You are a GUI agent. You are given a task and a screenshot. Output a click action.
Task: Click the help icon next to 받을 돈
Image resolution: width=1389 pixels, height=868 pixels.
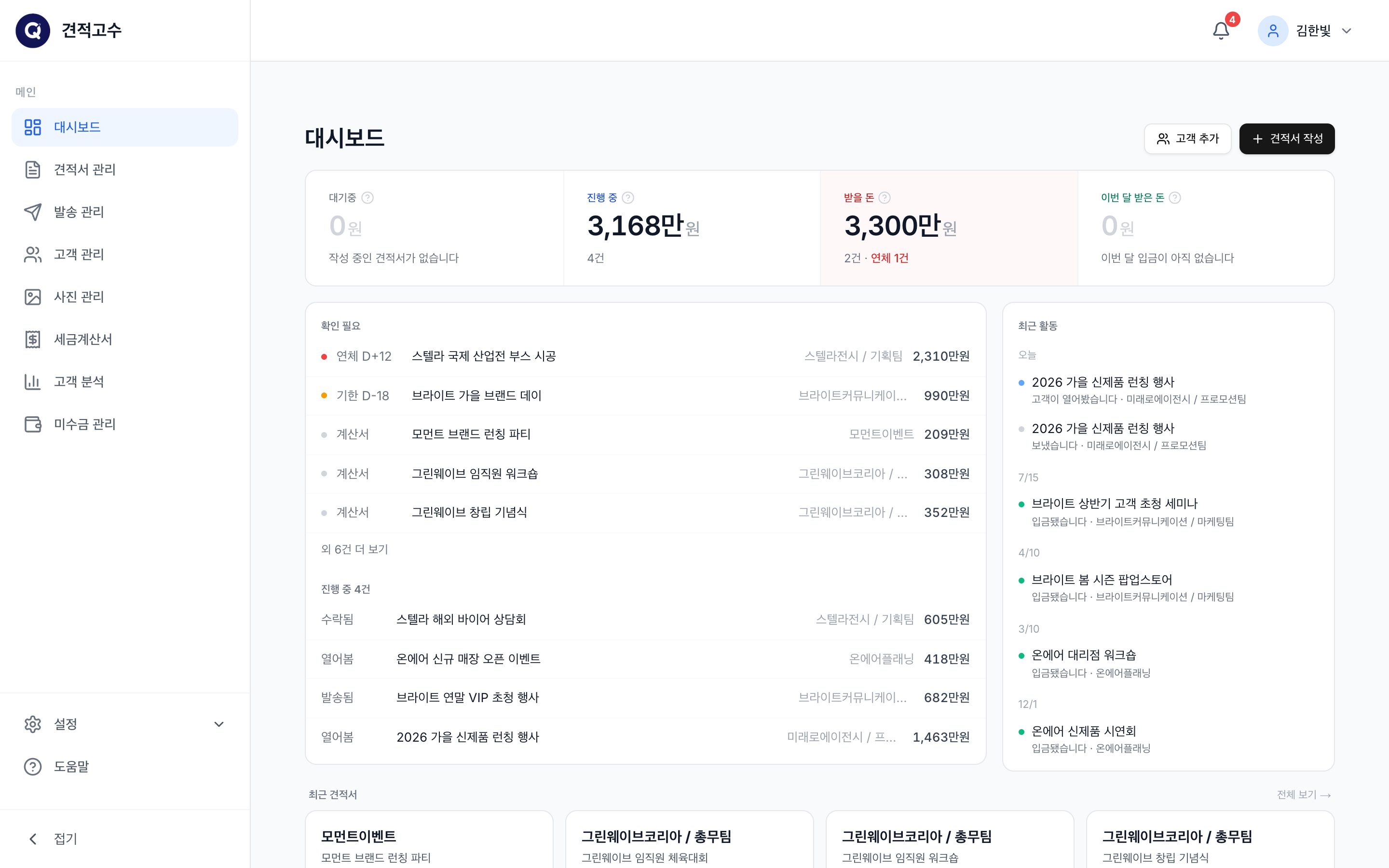pos(885,198)
